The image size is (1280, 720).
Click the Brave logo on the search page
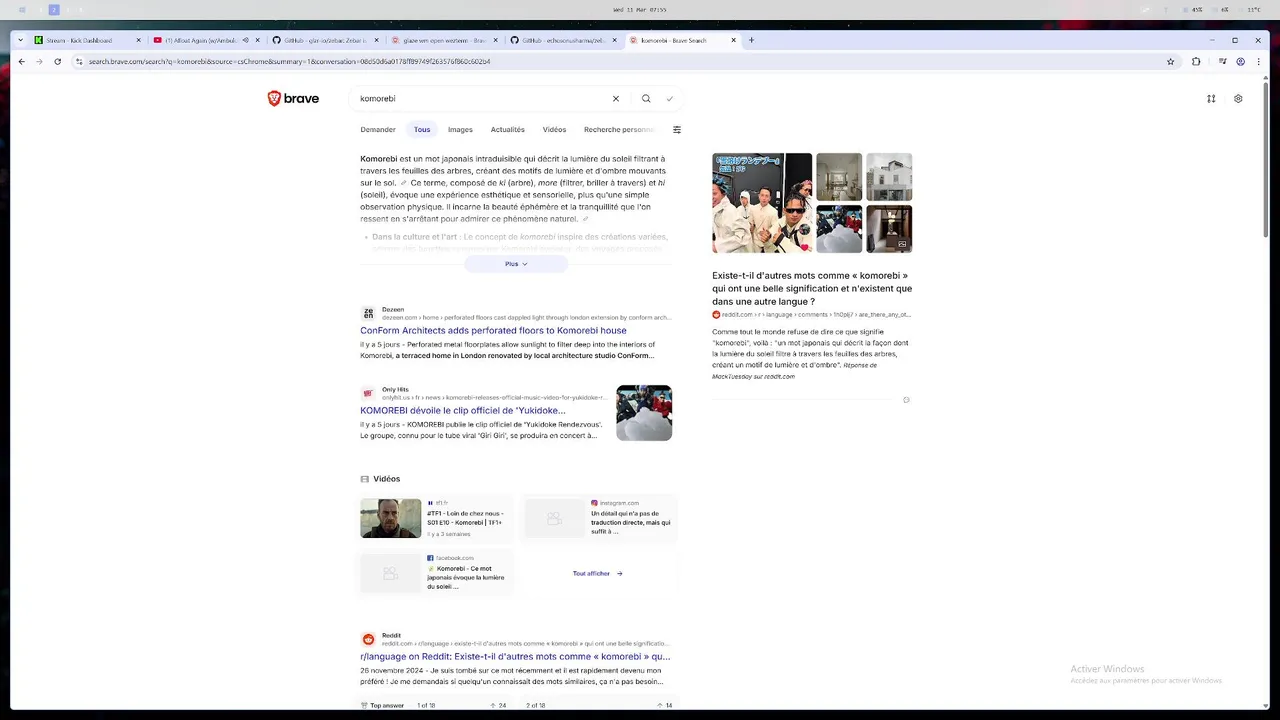293,98
